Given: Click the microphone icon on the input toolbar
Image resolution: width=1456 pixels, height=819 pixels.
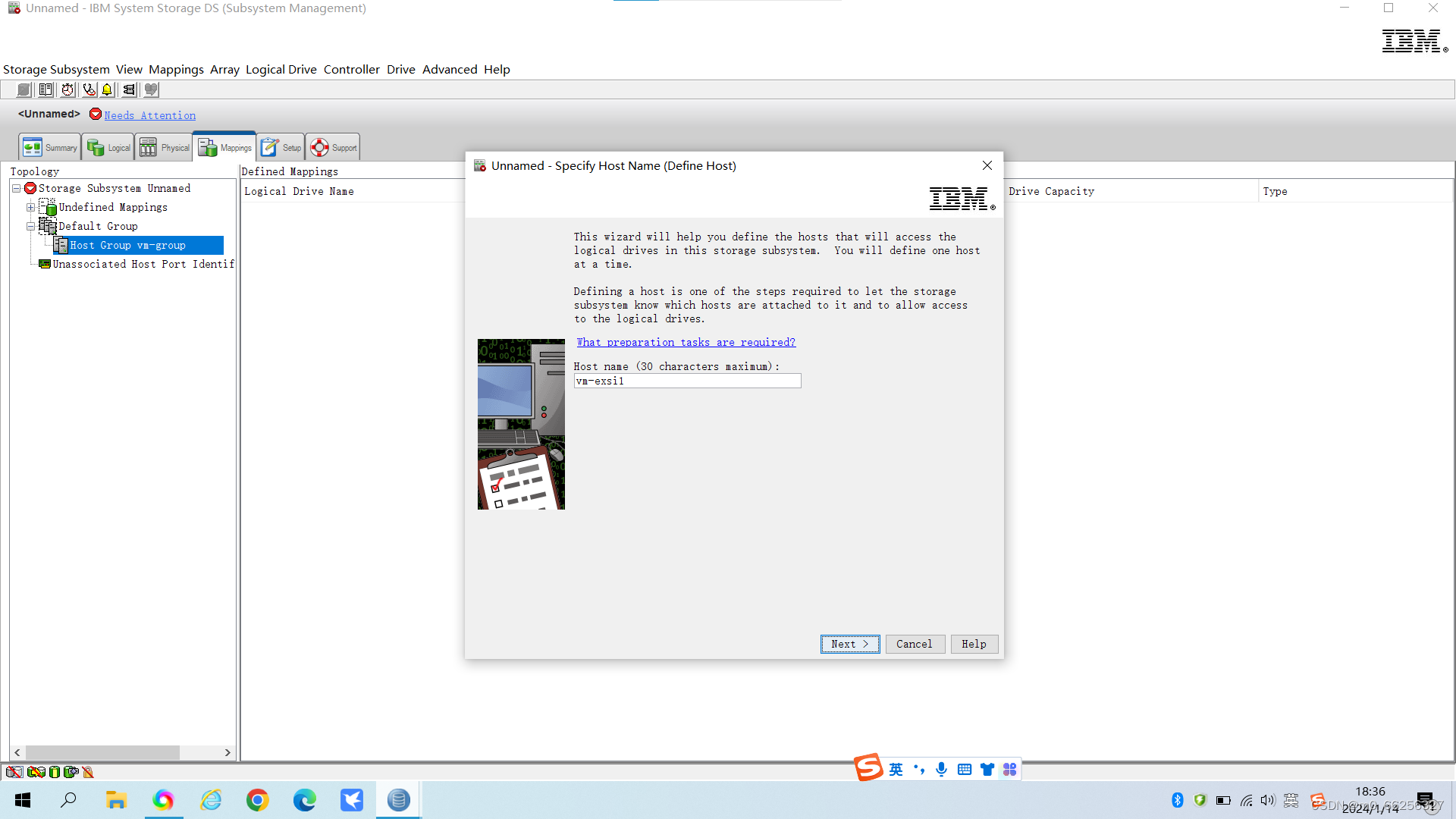Looking at the screenshot, I should coord(941,768).
